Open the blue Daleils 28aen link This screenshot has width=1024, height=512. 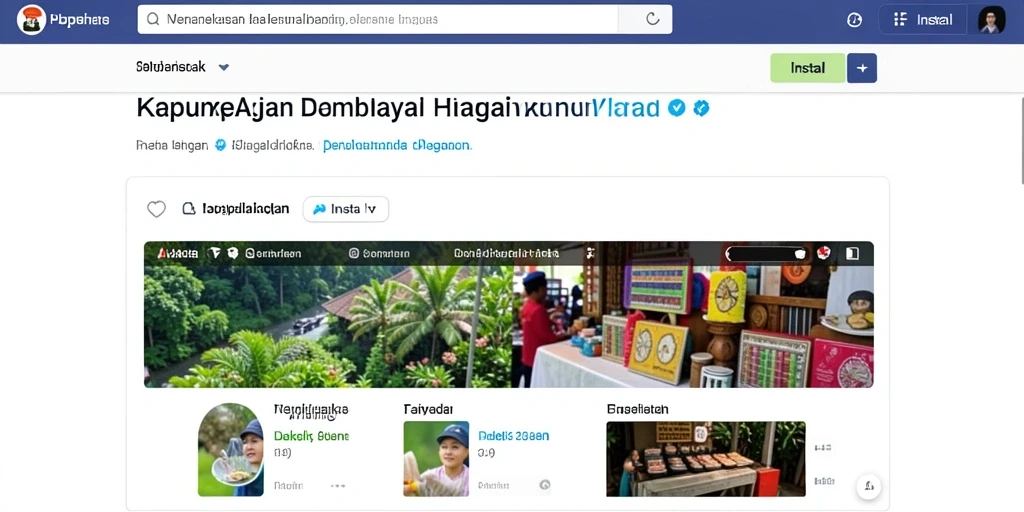(x=513, y=436)
